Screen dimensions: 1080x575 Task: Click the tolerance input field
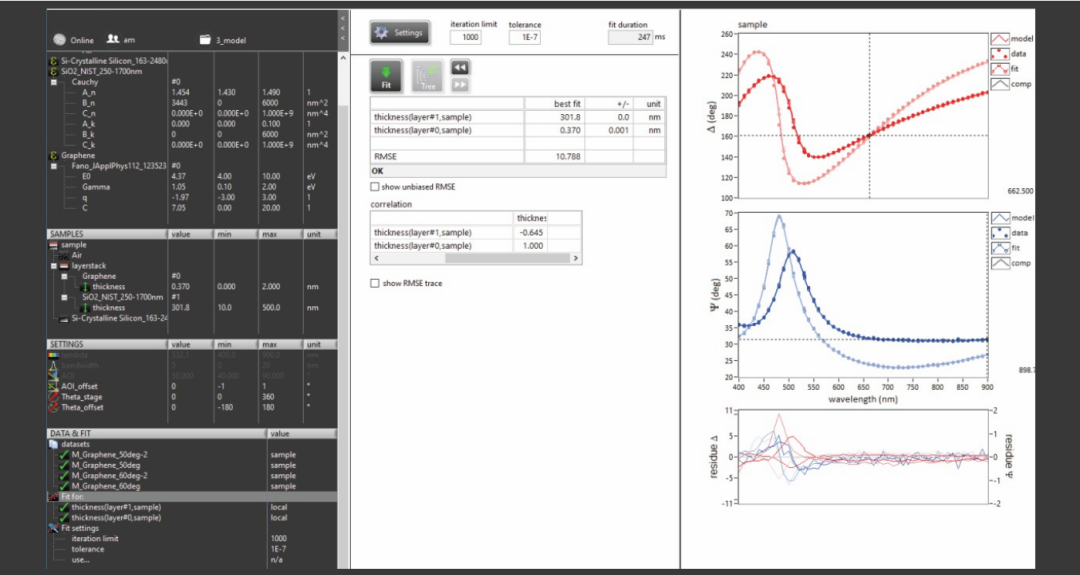pos(524,37)
